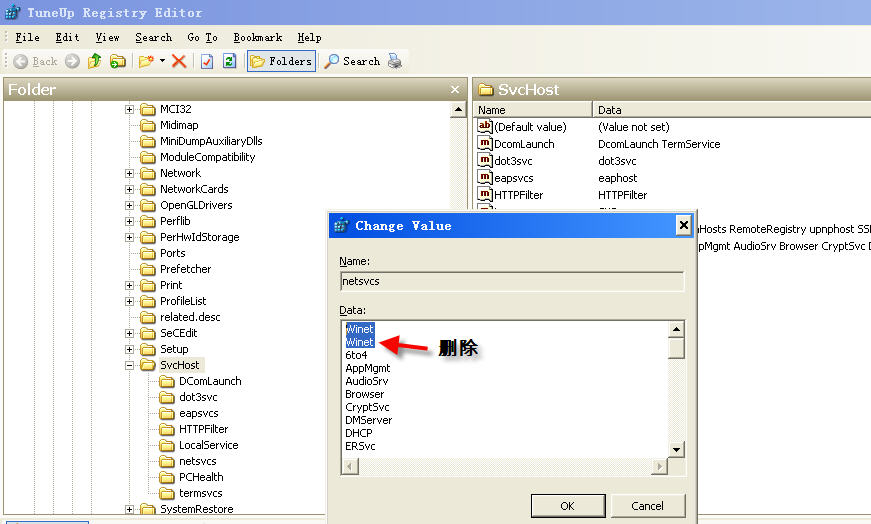Click the red X Delete icon
The width and height of the screenshot is (871, 524).
(x=179, y=61)
